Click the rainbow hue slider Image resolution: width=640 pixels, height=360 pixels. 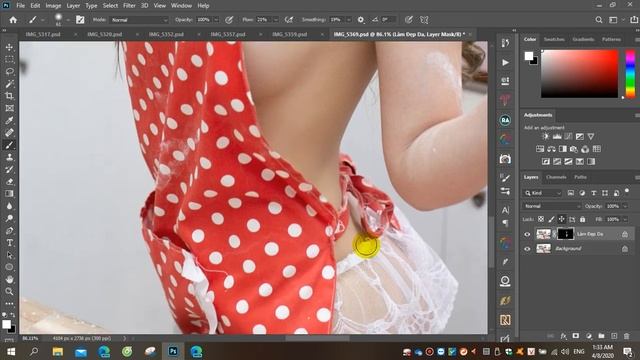[x=631, y=74]
